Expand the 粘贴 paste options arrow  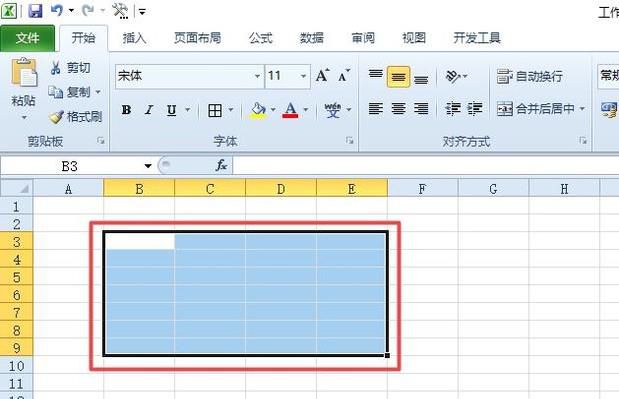coord(24,117)
